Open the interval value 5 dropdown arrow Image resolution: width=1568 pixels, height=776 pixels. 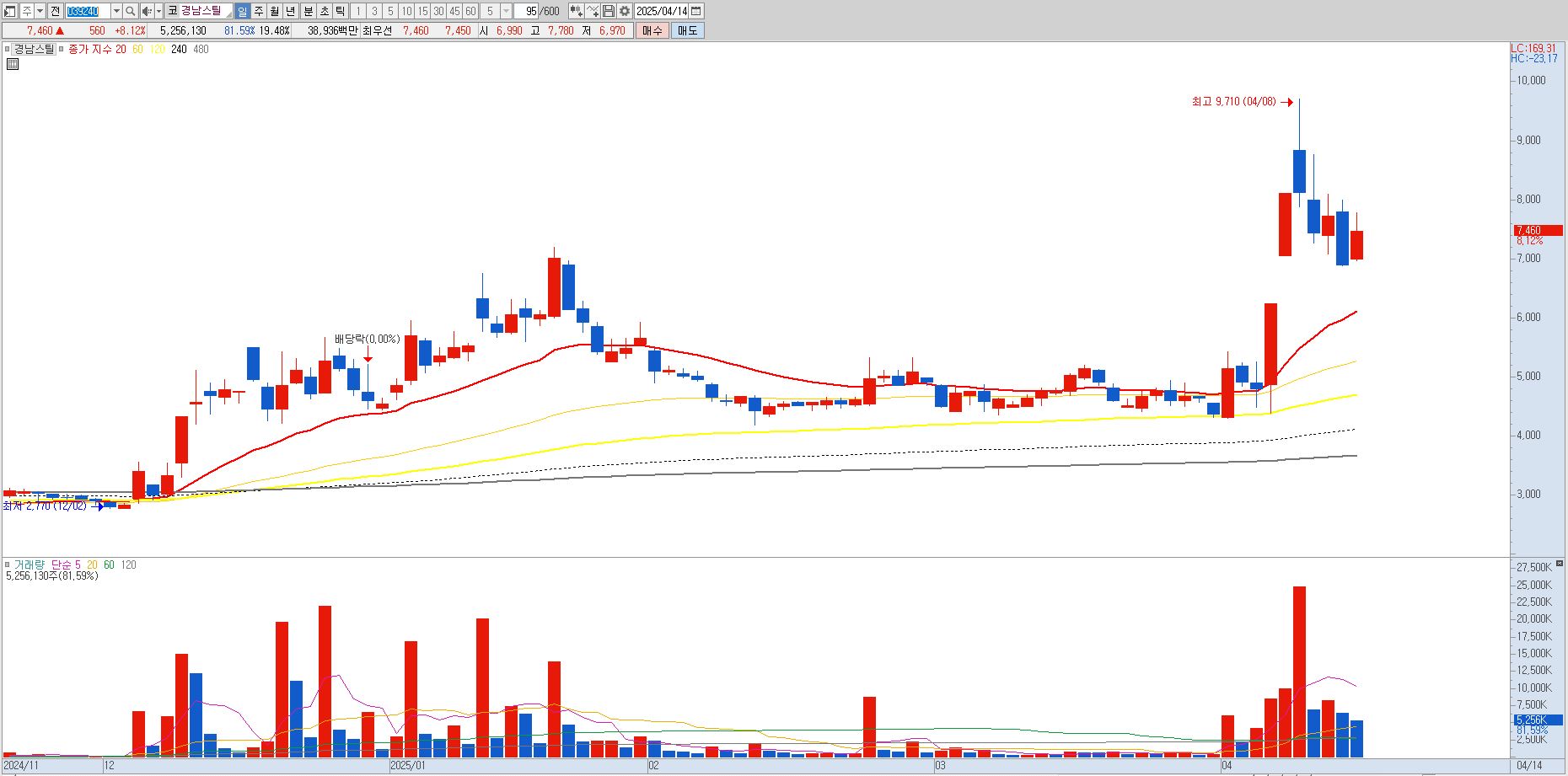pyautogui.click(x=506, y=11)
